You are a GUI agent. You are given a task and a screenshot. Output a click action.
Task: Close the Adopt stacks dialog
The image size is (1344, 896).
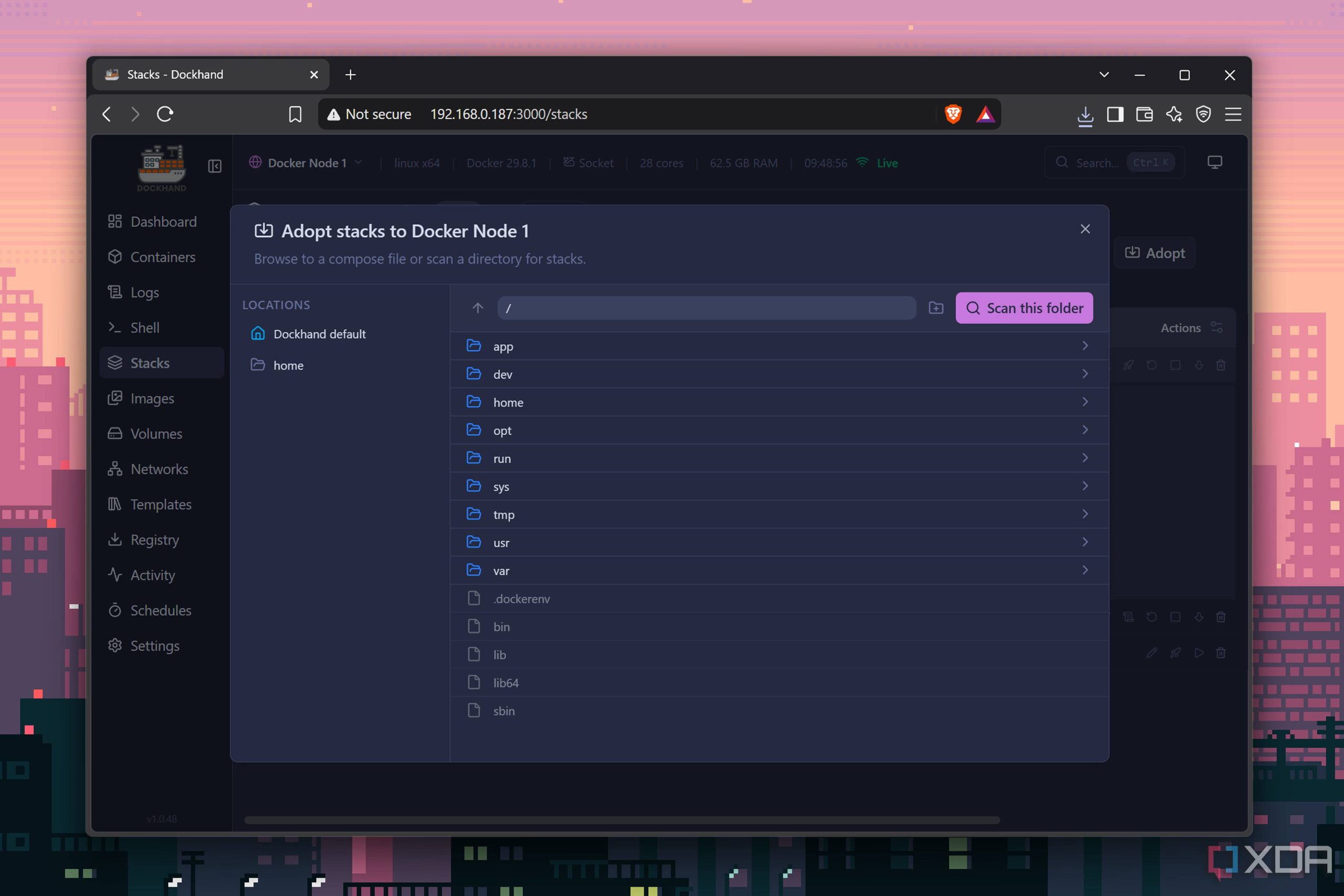(x=1085, y=229)
